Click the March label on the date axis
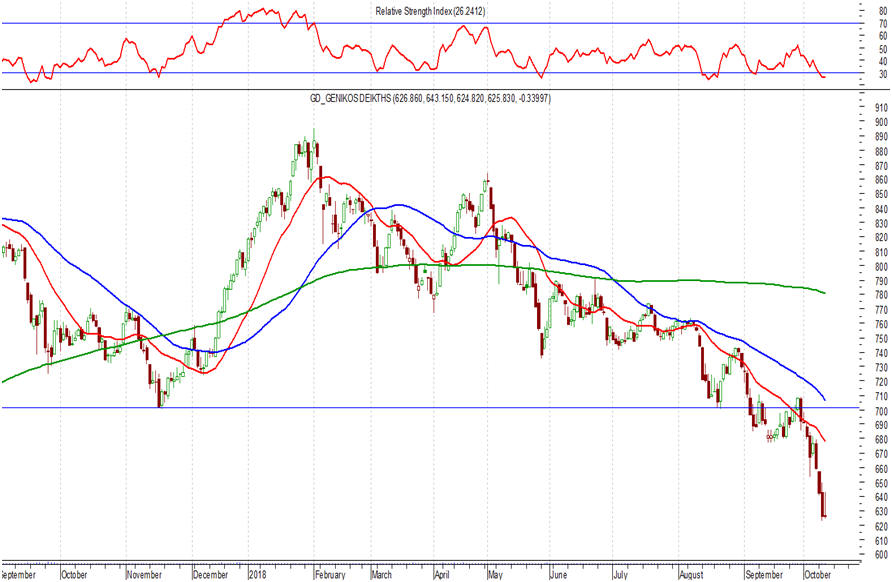The image size is (892, 582). click(x=382, y=575)
